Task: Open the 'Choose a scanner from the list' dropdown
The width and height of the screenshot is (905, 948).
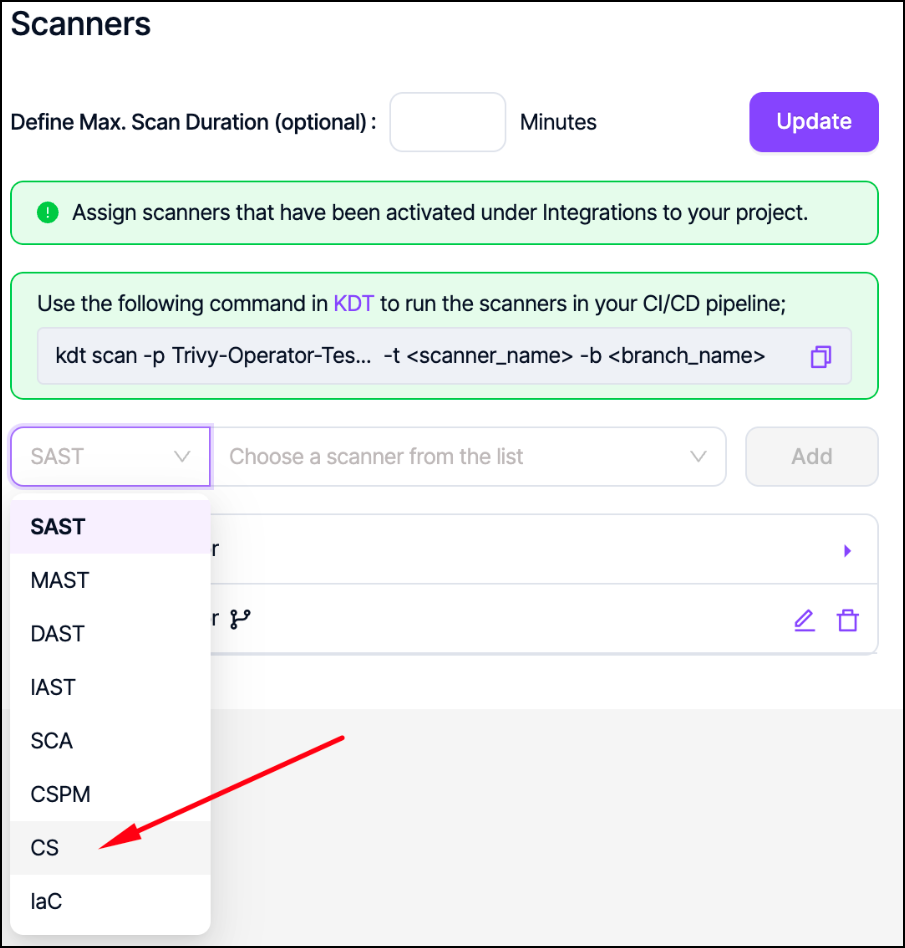Action: (x=468, y=457)
